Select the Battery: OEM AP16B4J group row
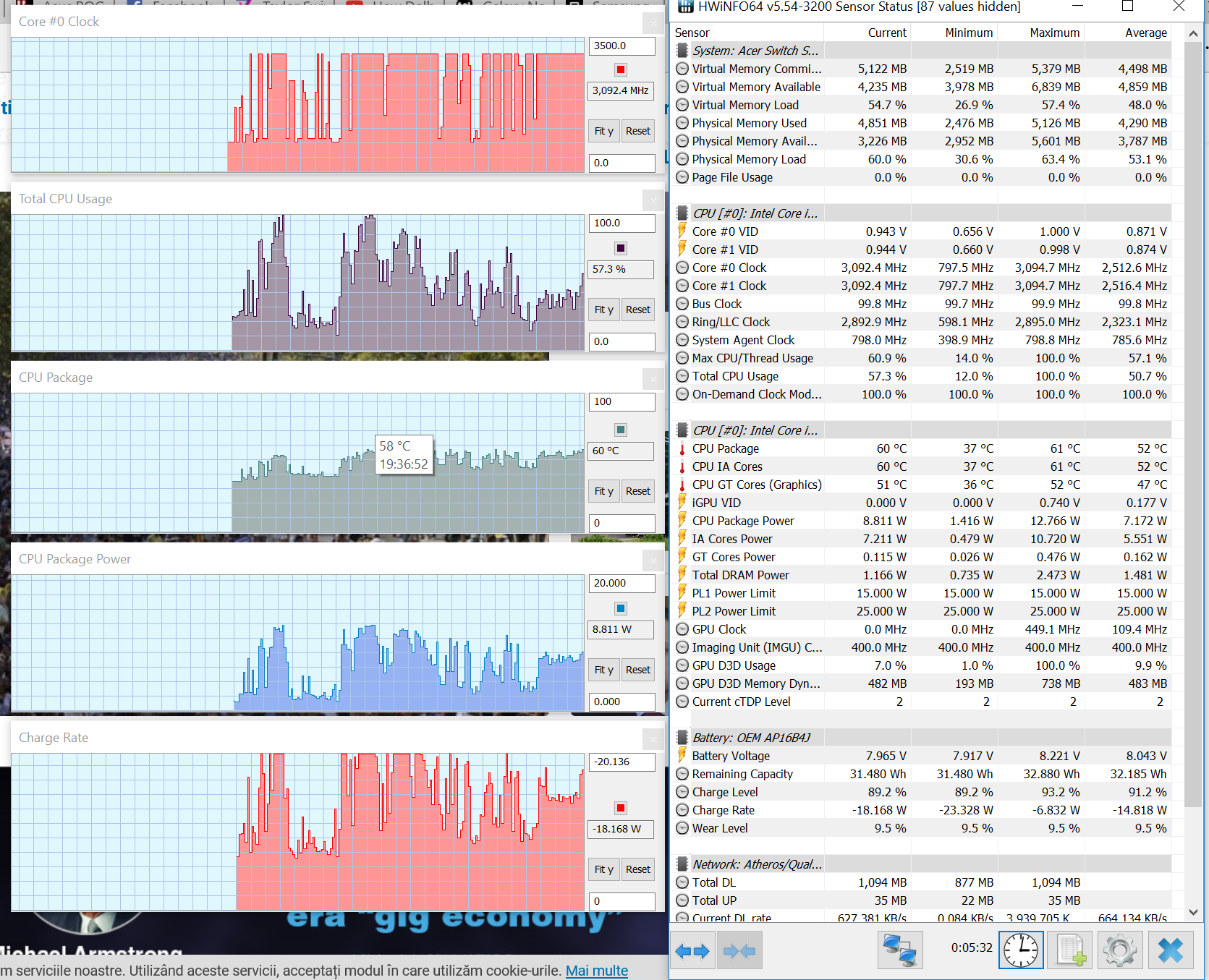The width and height of the screenshot is (1209, 980). click(922, 738)
